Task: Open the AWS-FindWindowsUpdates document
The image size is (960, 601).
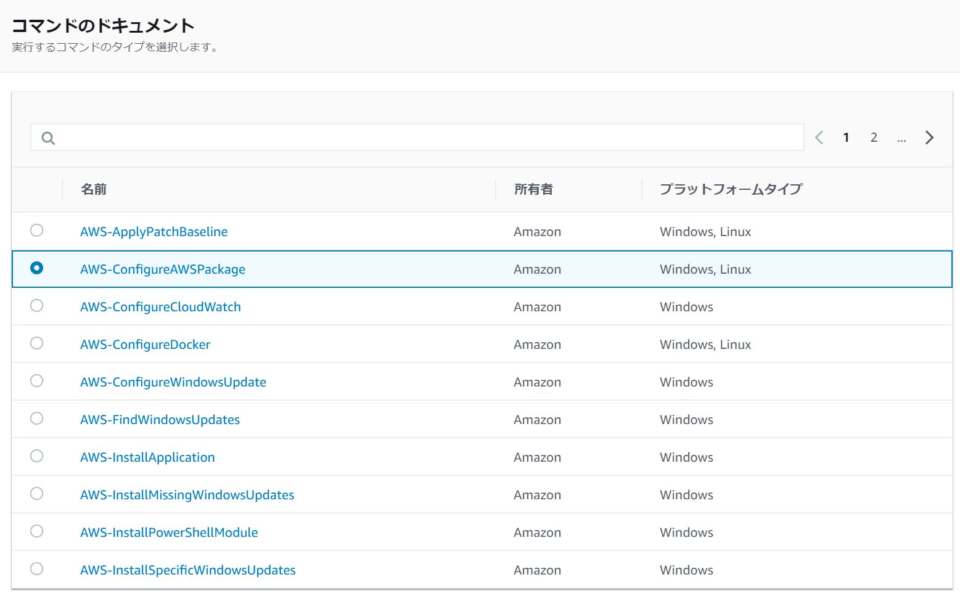Action: point(159,419)
